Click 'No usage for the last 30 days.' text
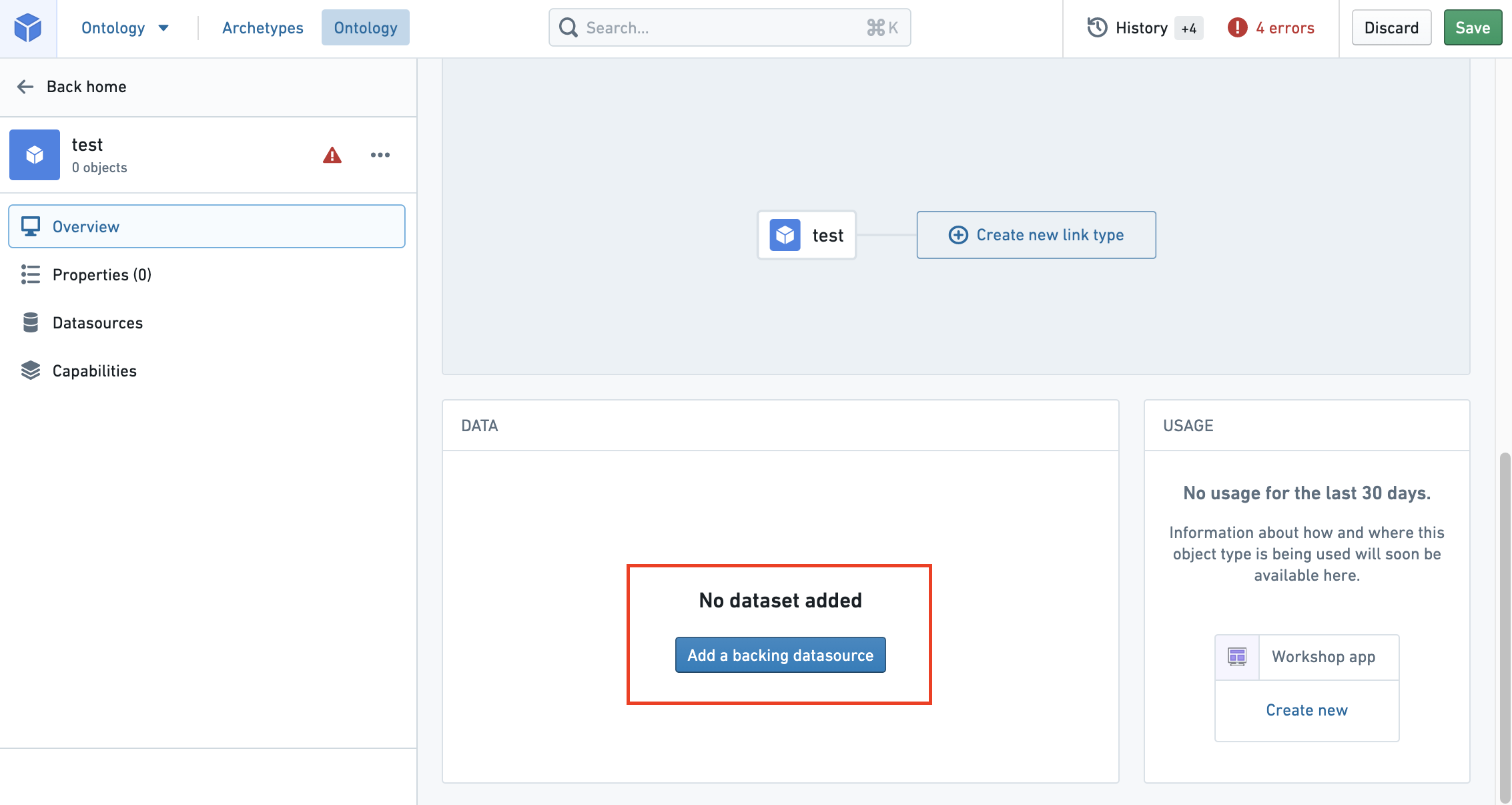Image resolution: width=1512 pixels, height=805 pixels. pyautogui.click(x=1307, y=493)
